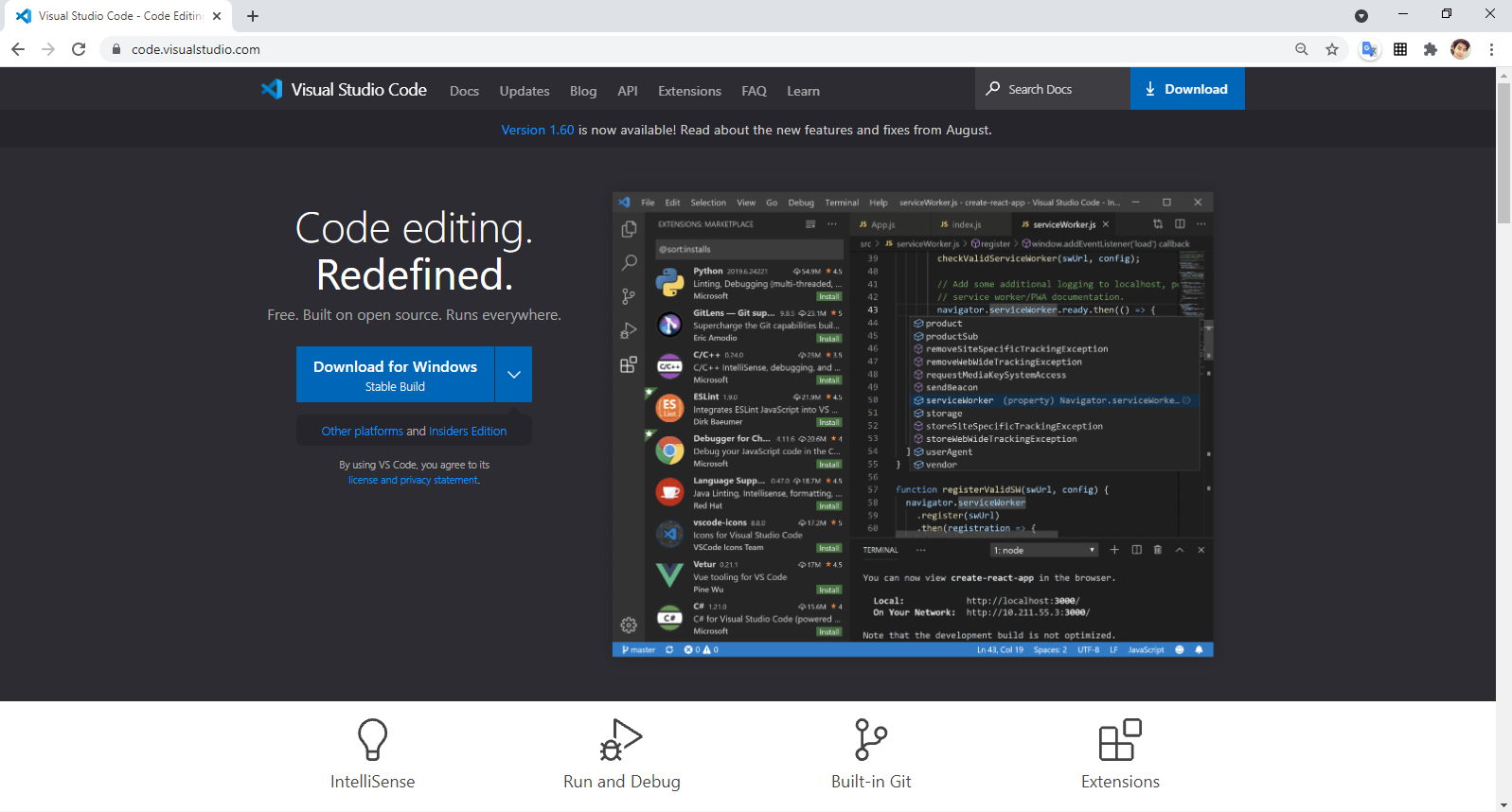
Task: Open the Chrome three-dot menu
Action: [x=1491, y=49]
